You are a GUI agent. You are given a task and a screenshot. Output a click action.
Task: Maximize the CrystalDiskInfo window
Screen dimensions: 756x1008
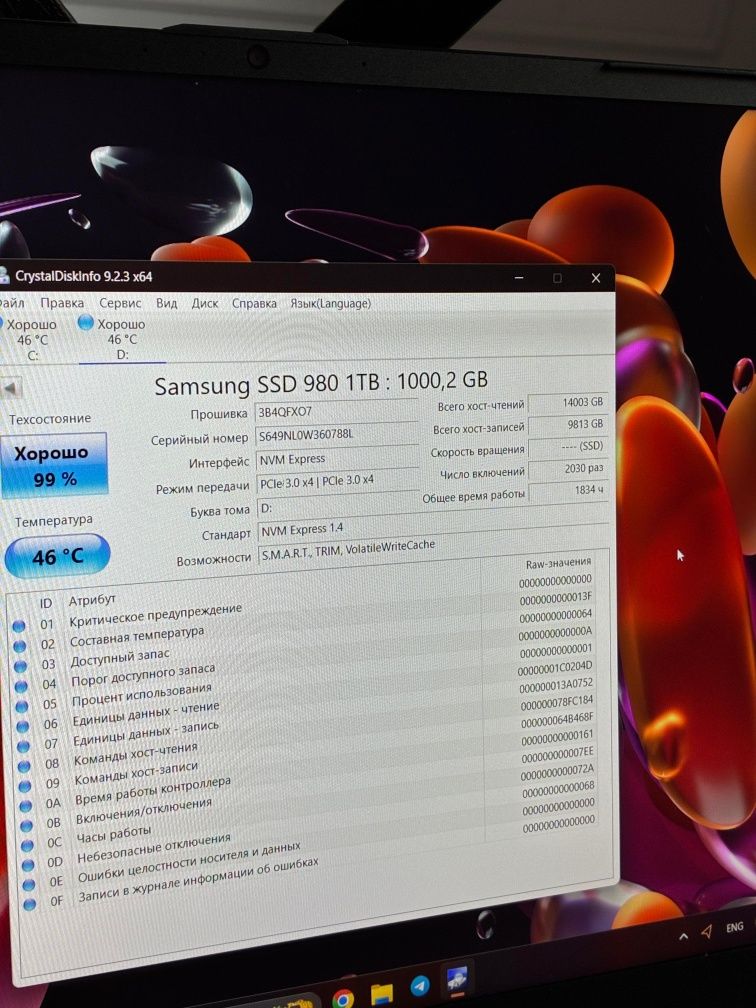(x=557, y=278)
